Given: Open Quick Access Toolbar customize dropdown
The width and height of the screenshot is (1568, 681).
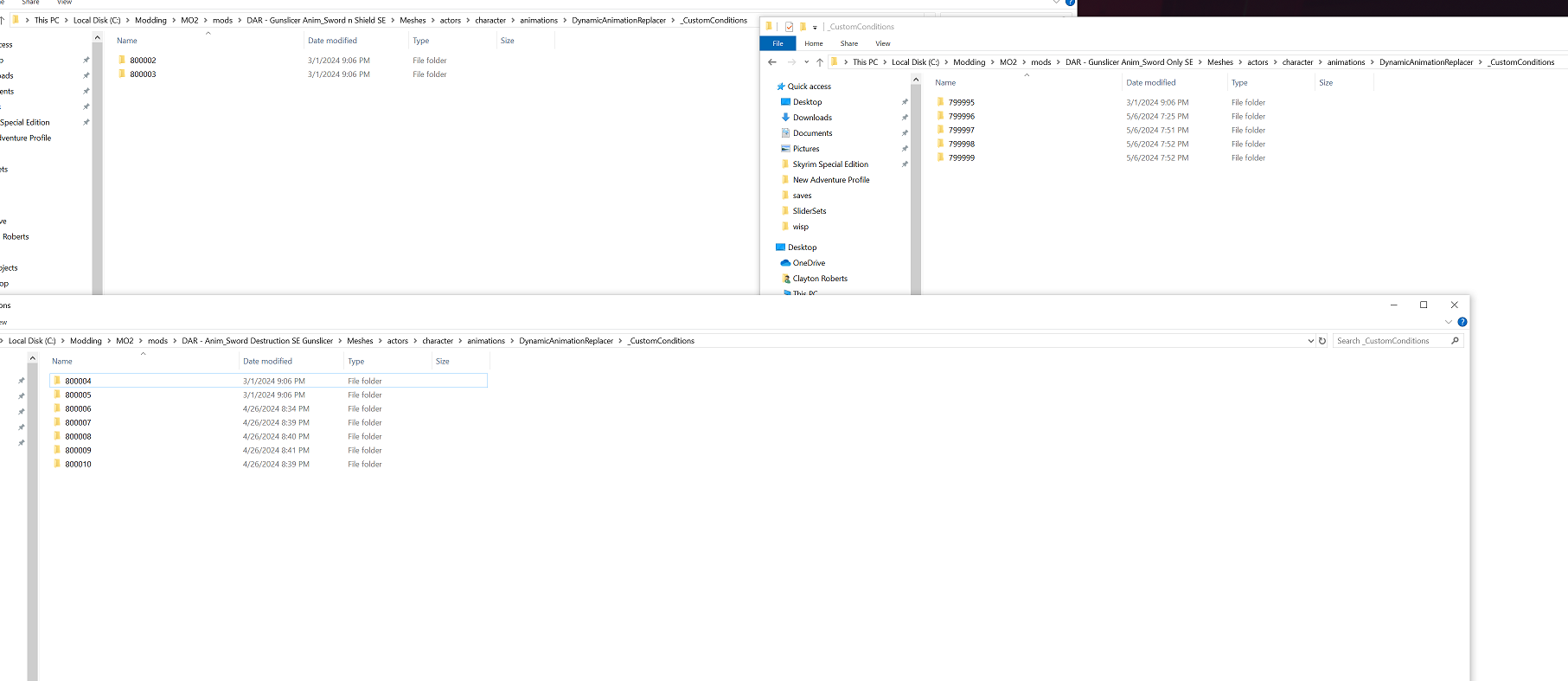Looking at the screenshot, I should tap(815, 28).
